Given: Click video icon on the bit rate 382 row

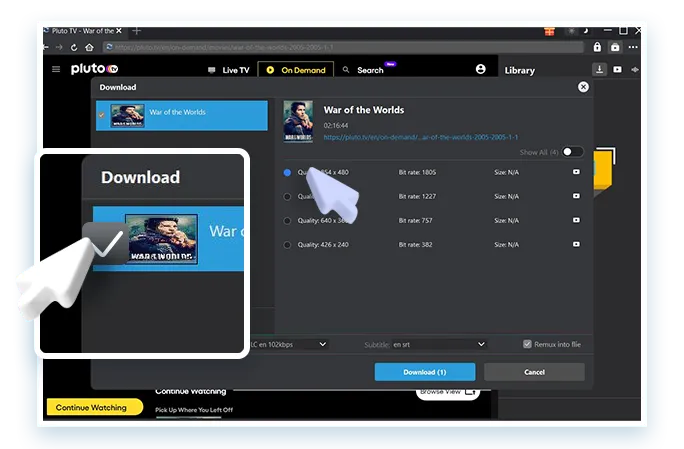Looking at the screenshot, I should tap(576, 244).
